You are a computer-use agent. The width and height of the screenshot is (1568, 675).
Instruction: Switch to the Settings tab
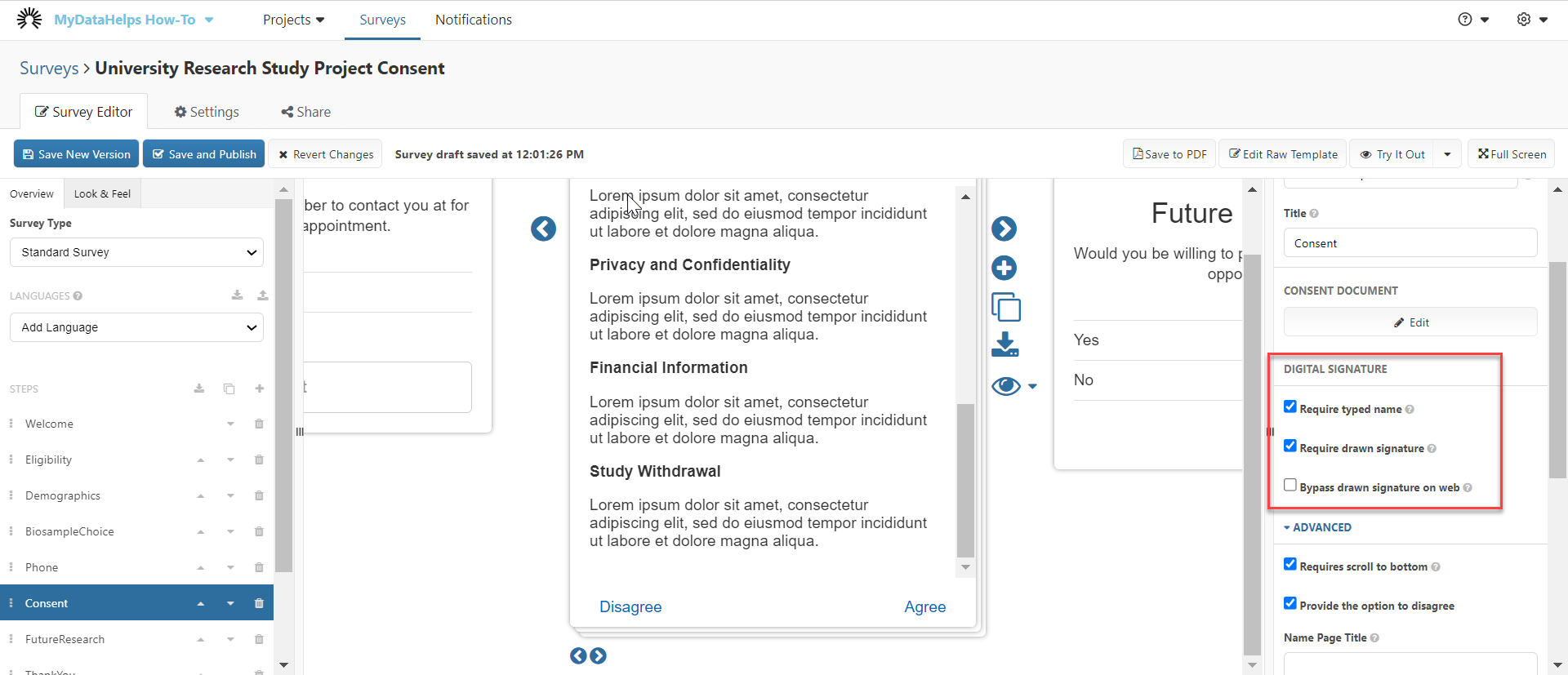click(207, 112)
